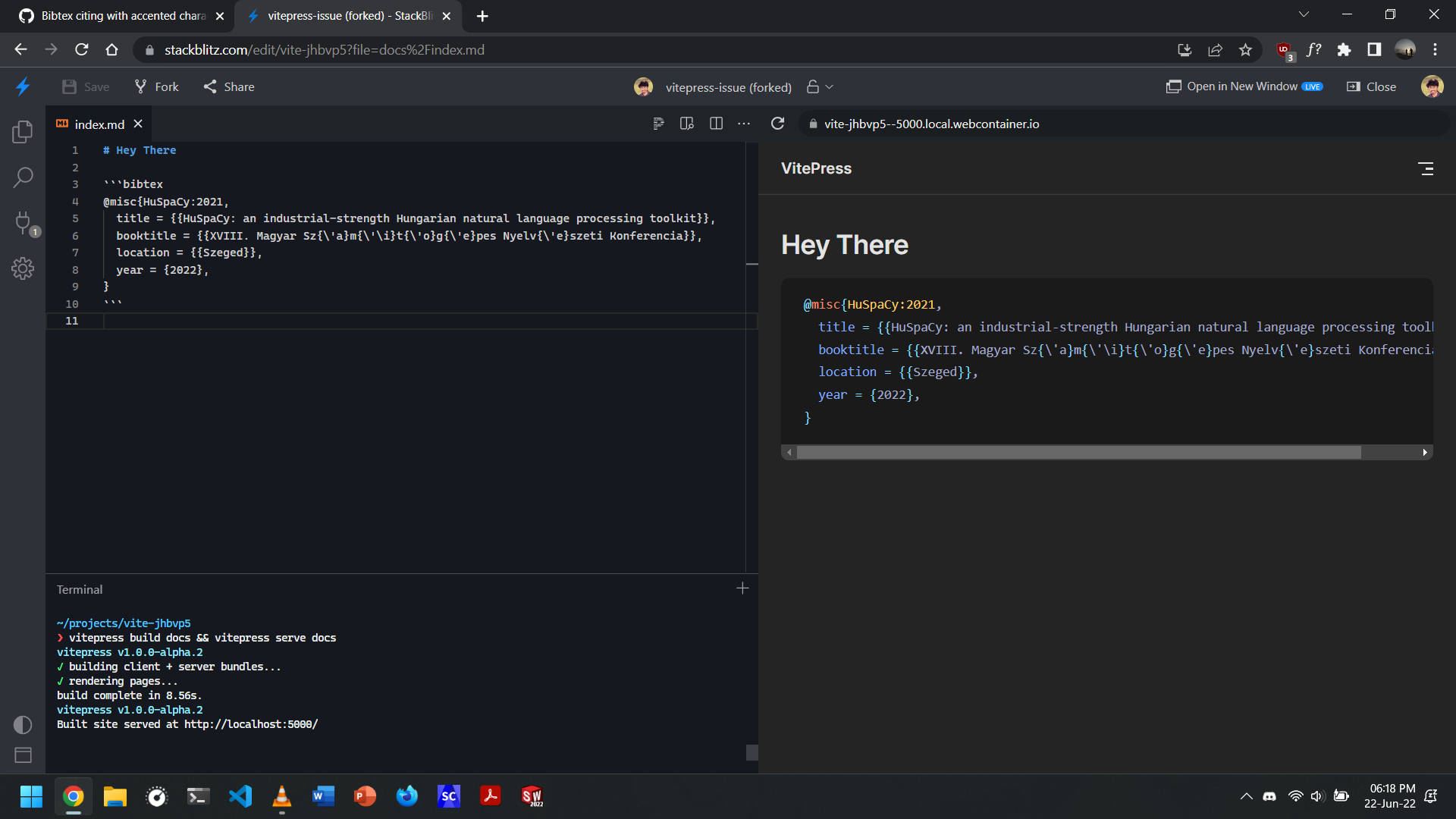This screenshot has height=819, width=1456.
Task: Click the StackBlitz lightning bolt logo
Action: [x=23, y=86]
